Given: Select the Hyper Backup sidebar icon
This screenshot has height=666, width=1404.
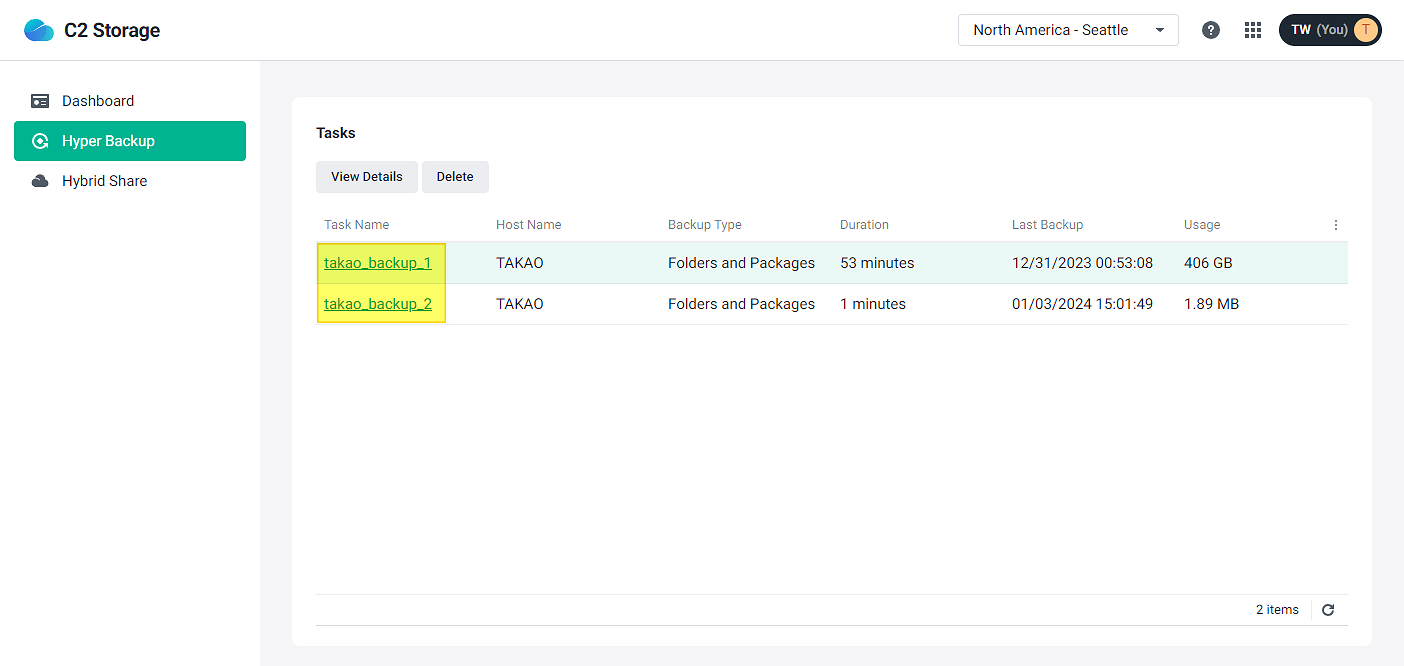Looking at the screenshot, I should pyautogui.click(x=40, y=141).
